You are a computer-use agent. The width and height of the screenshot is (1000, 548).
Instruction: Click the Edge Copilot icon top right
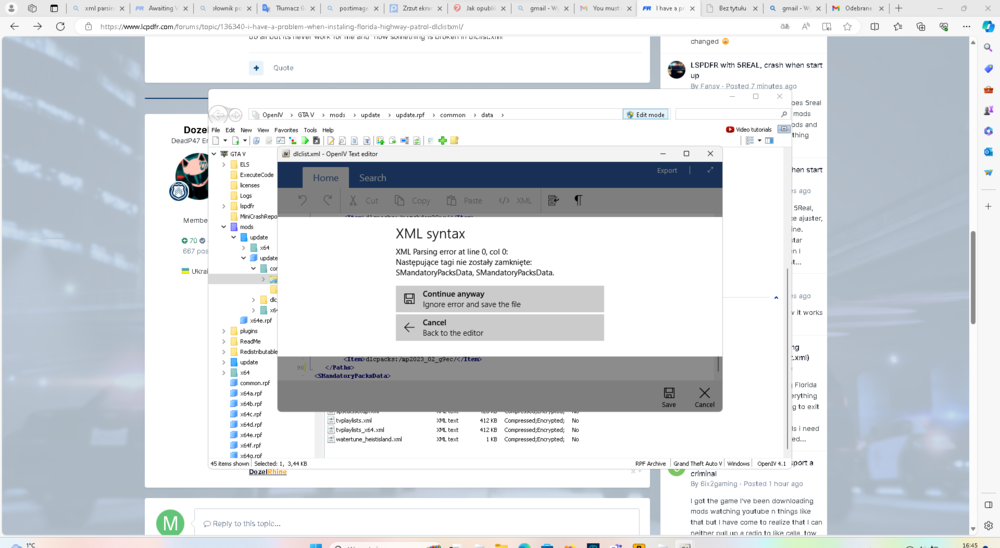click(988, 26)
